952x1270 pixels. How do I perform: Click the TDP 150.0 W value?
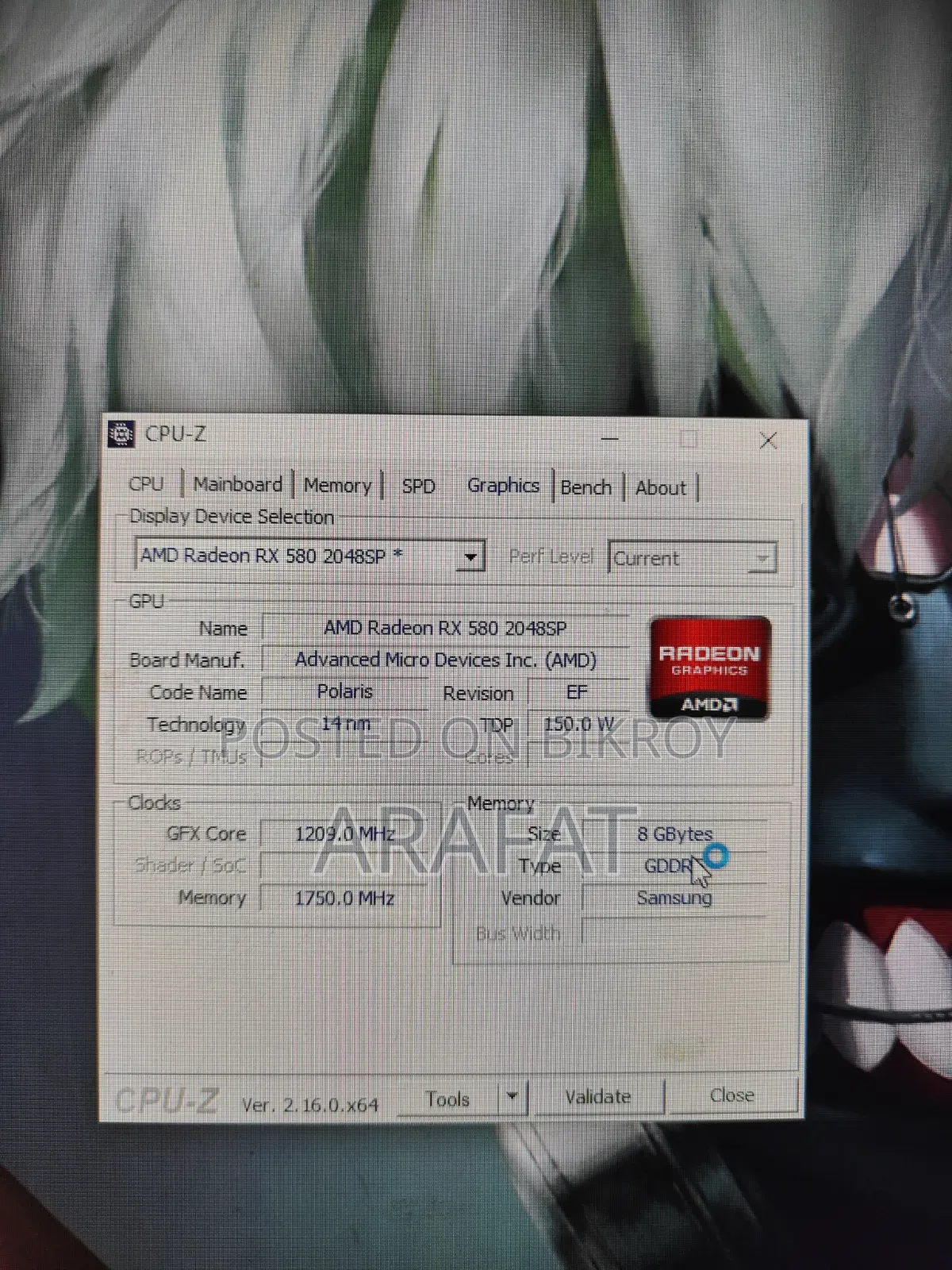579,724
